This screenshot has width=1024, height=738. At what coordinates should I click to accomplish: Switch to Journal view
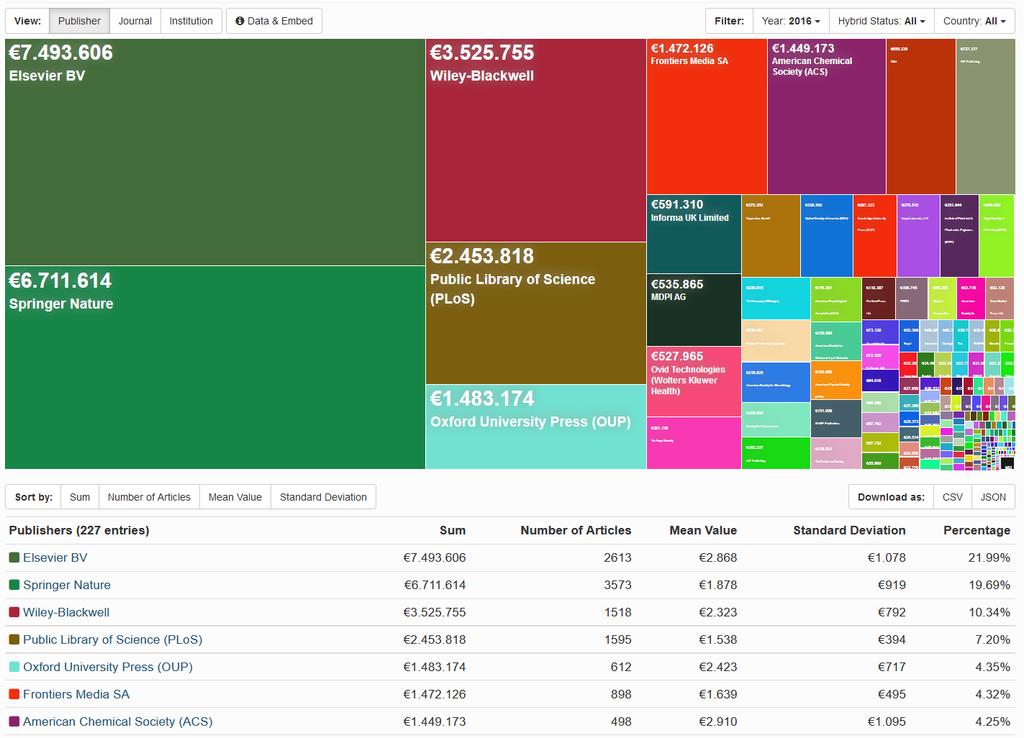[135, 21]
